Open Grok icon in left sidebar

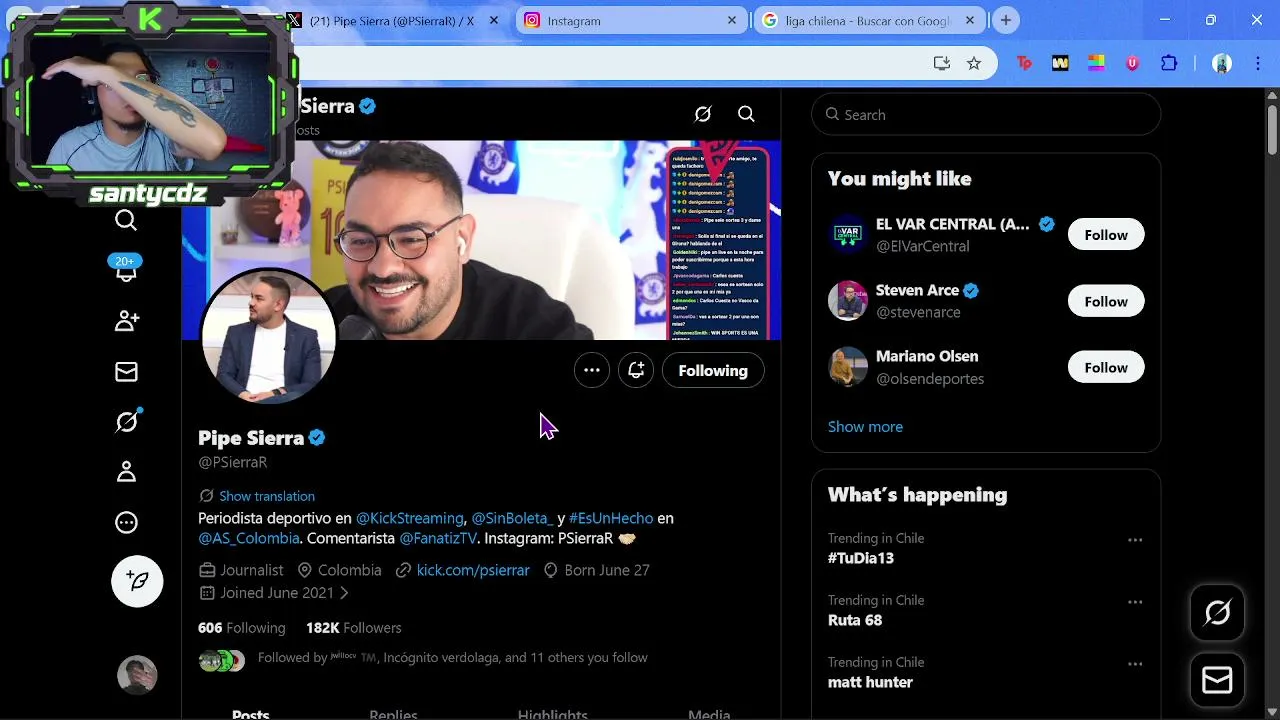pos(126,421)
